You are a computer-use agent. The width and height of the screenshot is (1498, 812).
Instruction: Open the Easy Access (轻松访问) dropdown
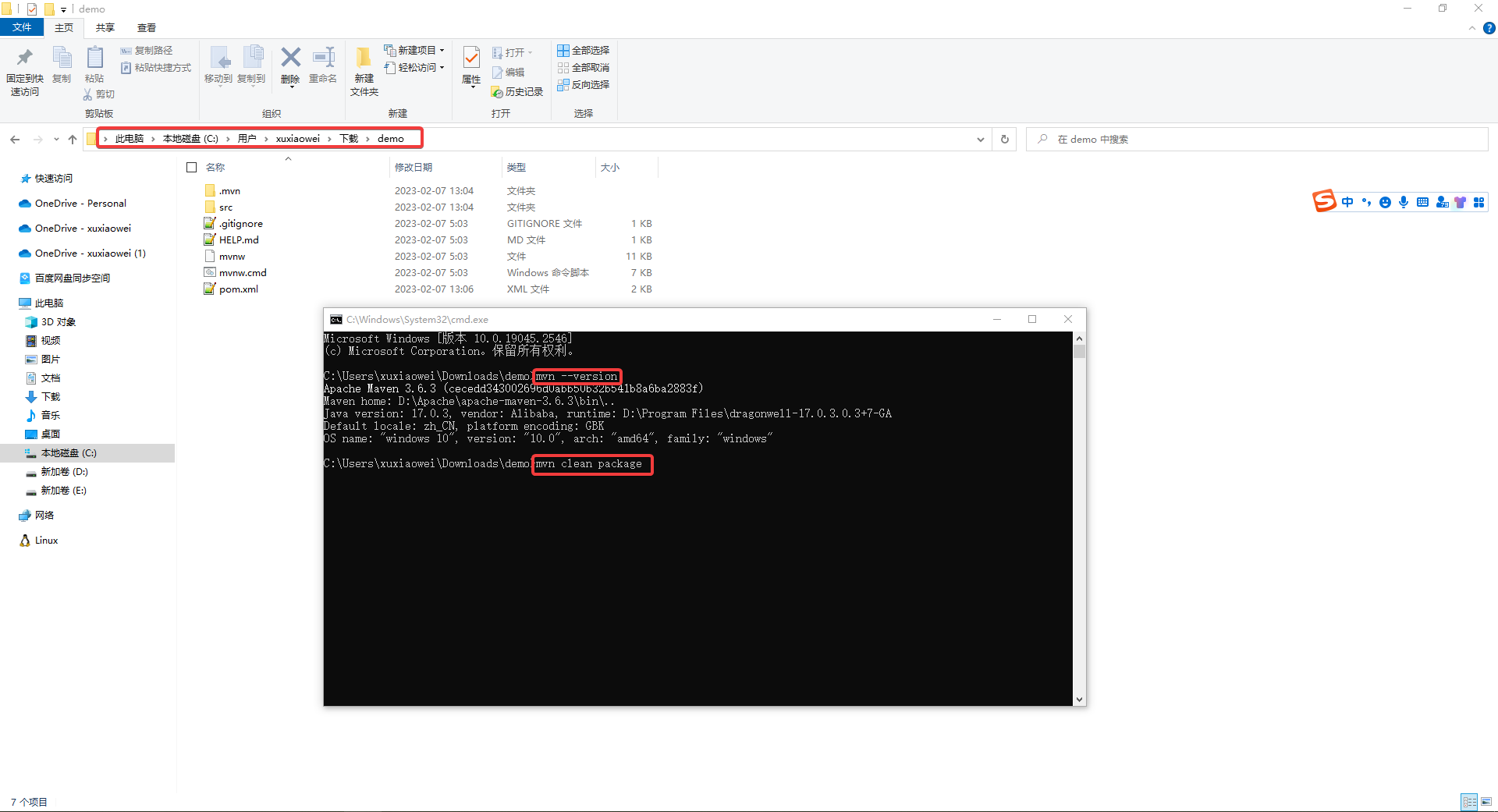pos(415,68)
